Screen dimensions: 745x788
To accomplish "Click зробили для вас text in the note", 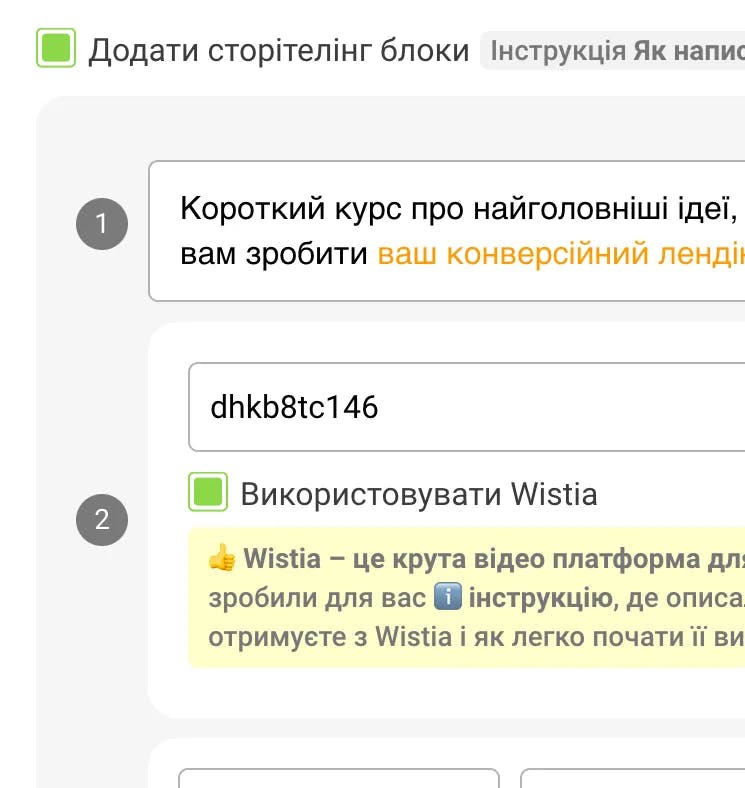I will [317, 598].
